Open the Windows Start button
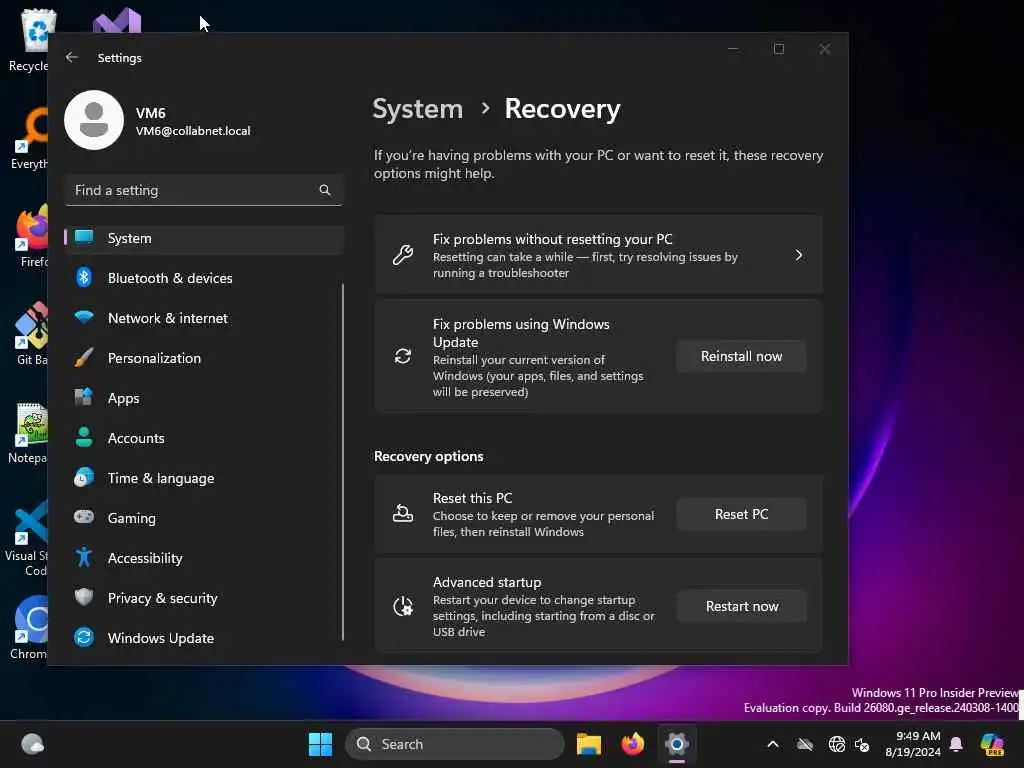 pos(320,744)
